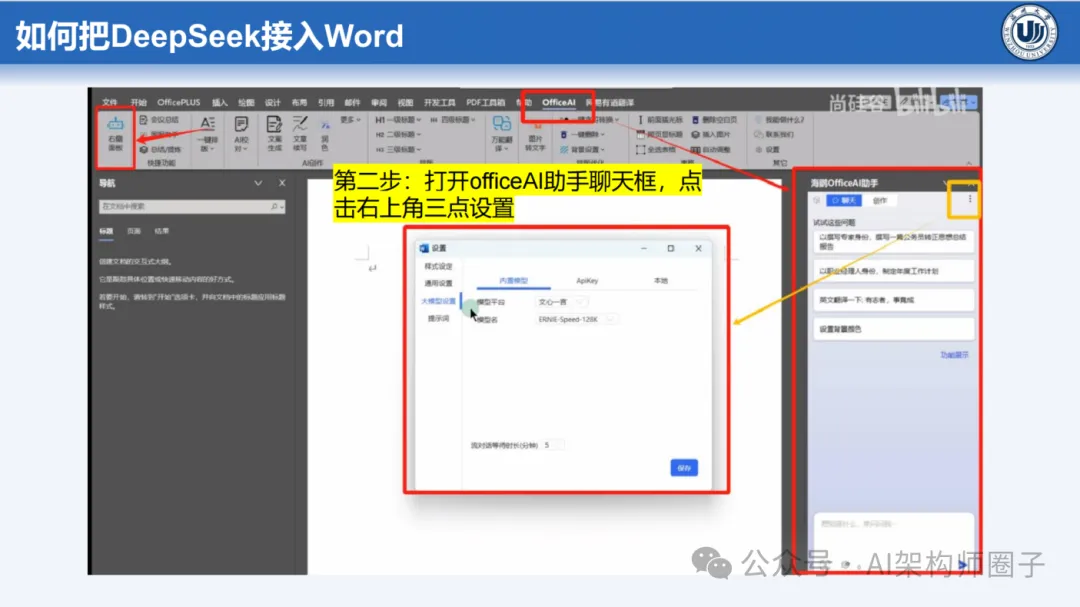The height and width of the screenshot is (607, 1080).
Task: Select the ApiKey tab in settings dialog
Action: [x=587, y=280]
